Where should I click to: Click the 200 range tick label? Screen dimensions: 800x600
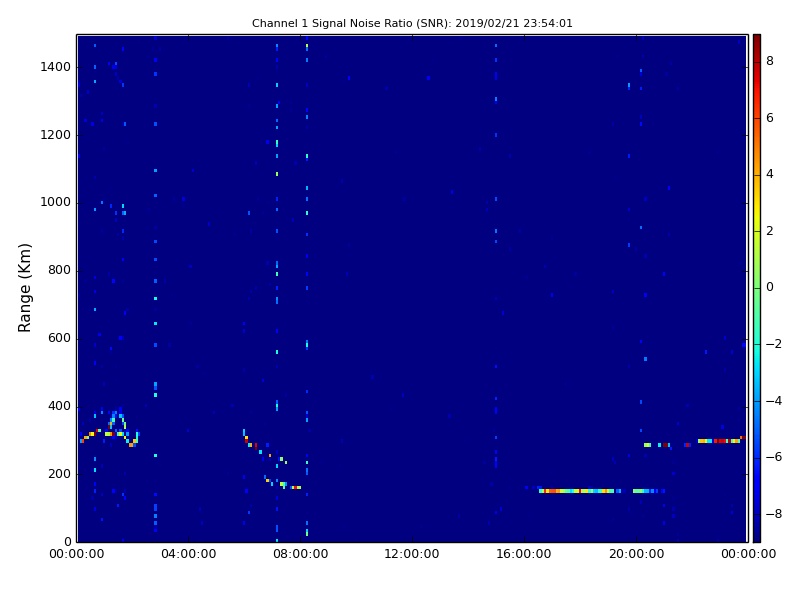click(59, 473)
